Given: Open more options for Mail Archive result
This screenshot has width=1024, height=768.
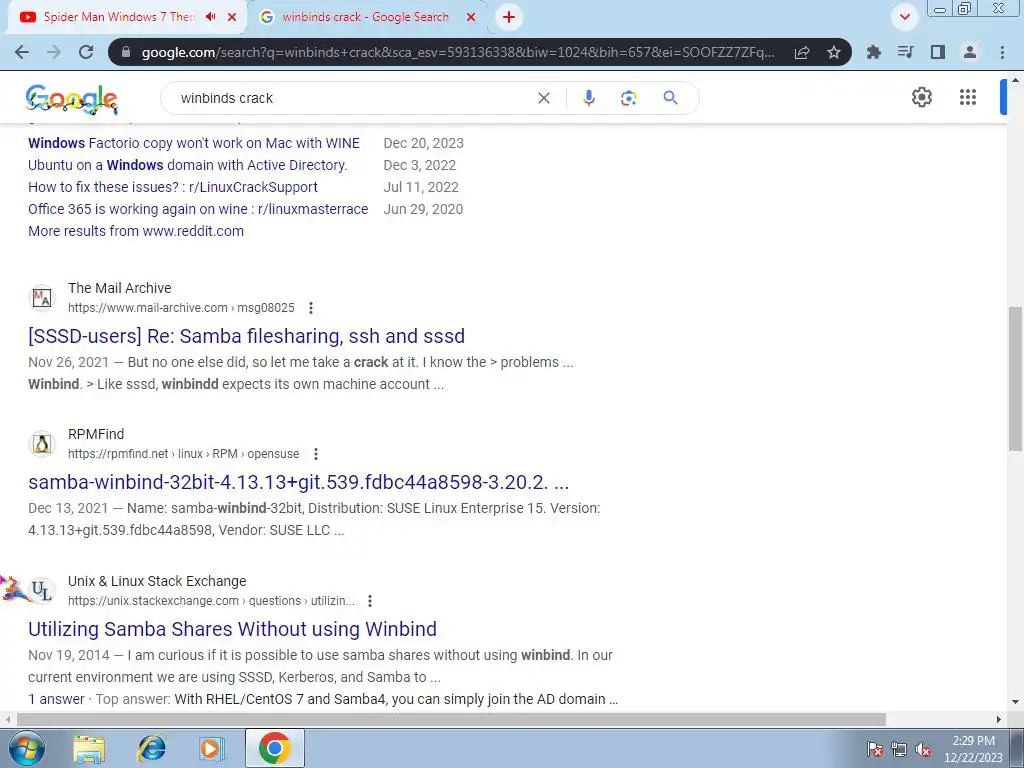Looking at the screenshot, I should tap(311, 308).
